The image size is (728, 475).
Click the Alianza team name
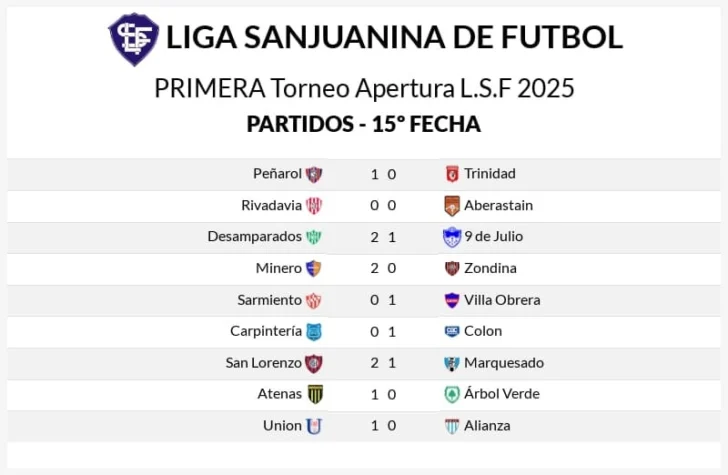(487, 426)
